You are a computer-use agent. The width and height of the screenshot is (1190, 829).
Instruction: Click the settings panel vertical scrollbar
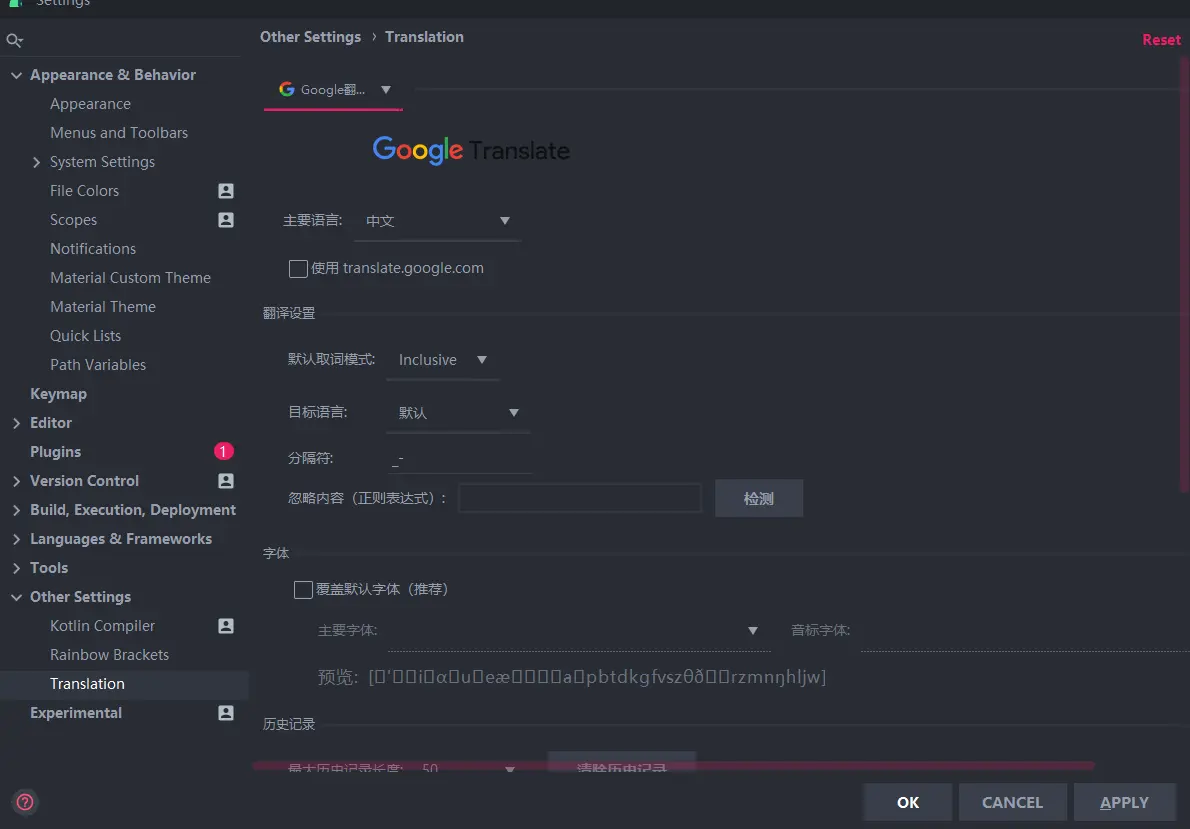coord(1184,273)
